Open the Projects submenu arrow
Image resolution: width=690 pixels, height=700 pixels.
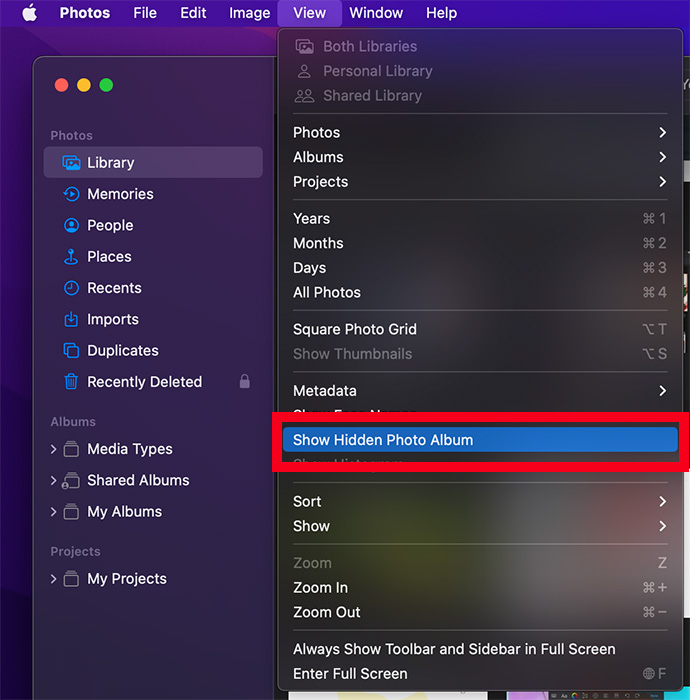(x=662, y=182)
